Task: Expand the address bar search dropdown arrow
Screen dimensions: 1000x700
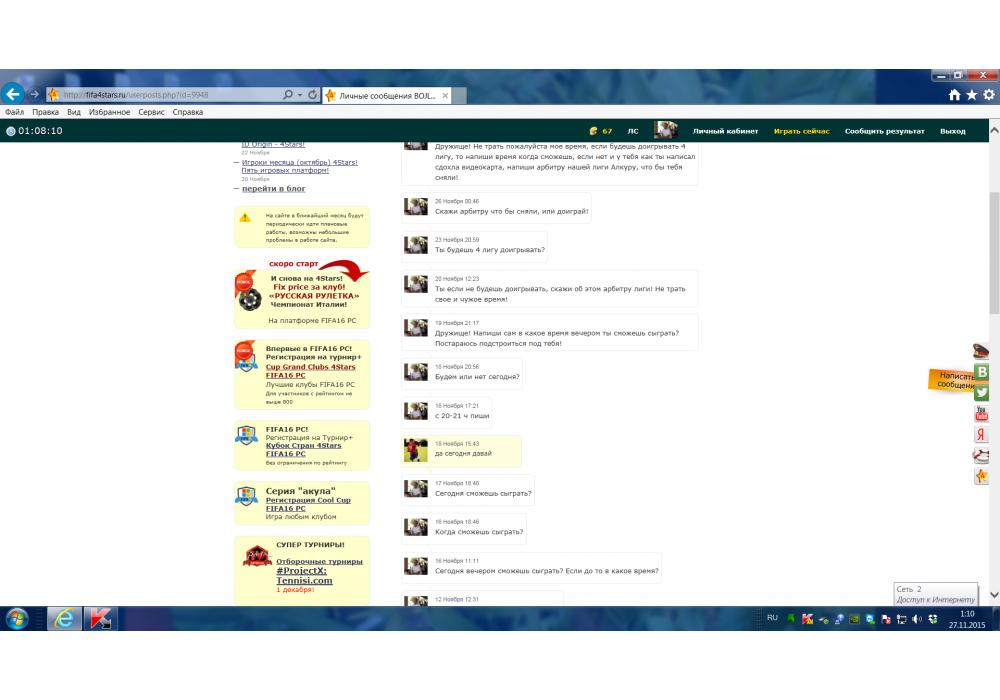Action: click(300, 95)
